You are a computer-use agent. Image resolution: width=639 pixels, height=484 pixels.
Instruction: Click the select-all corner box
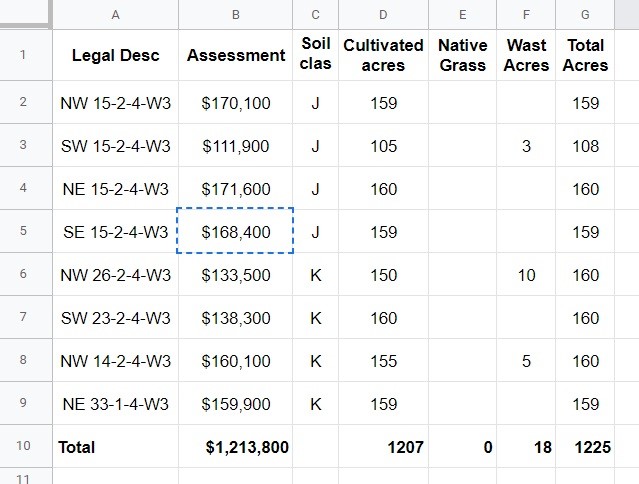(x=26, y=14)
